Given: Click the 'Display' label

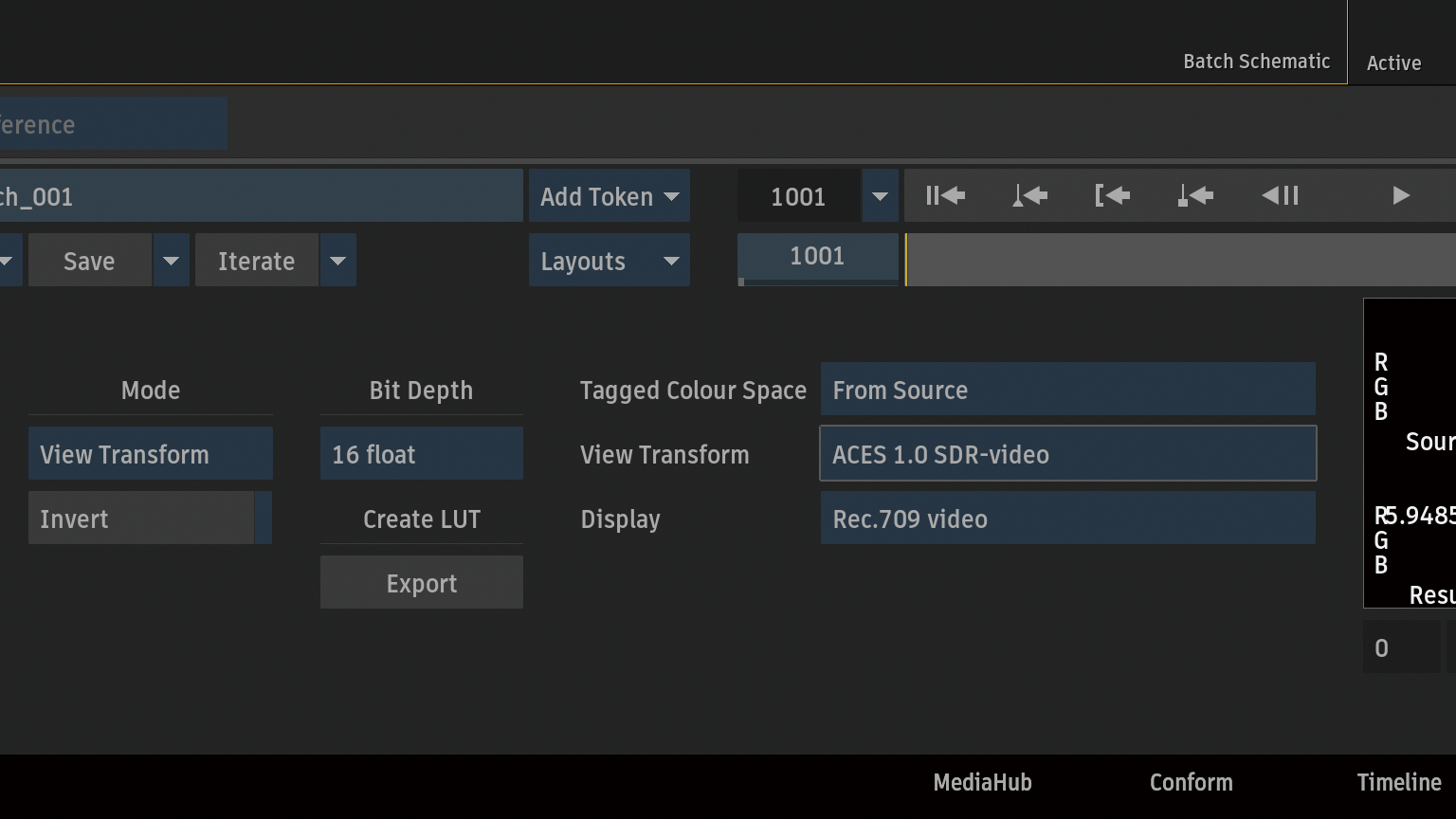Looking at the screenshot, I should (x=620, y=519).
